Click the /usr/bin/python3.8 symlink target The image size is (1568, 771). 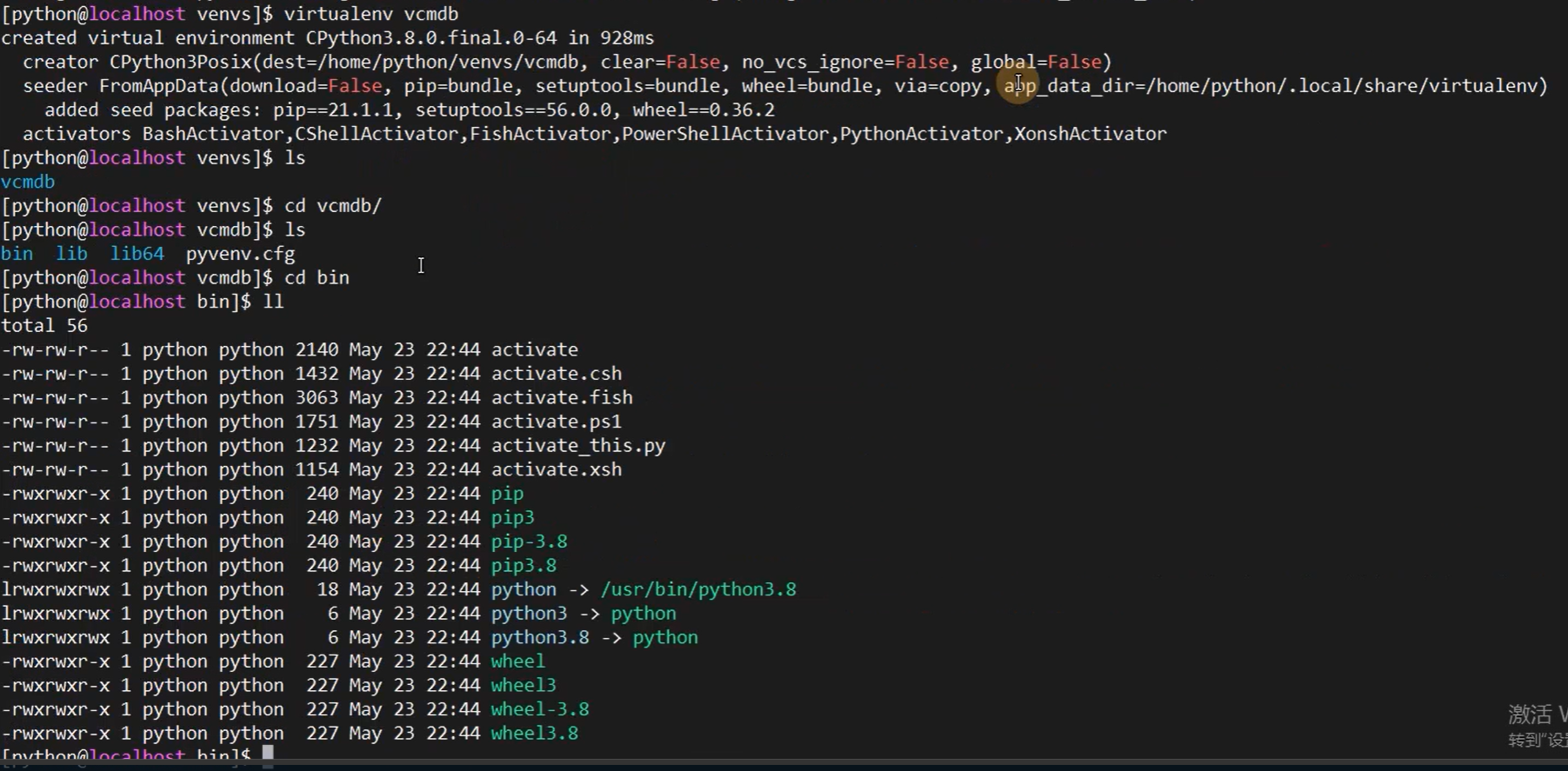pyautogui.click(x=698, y=589)
